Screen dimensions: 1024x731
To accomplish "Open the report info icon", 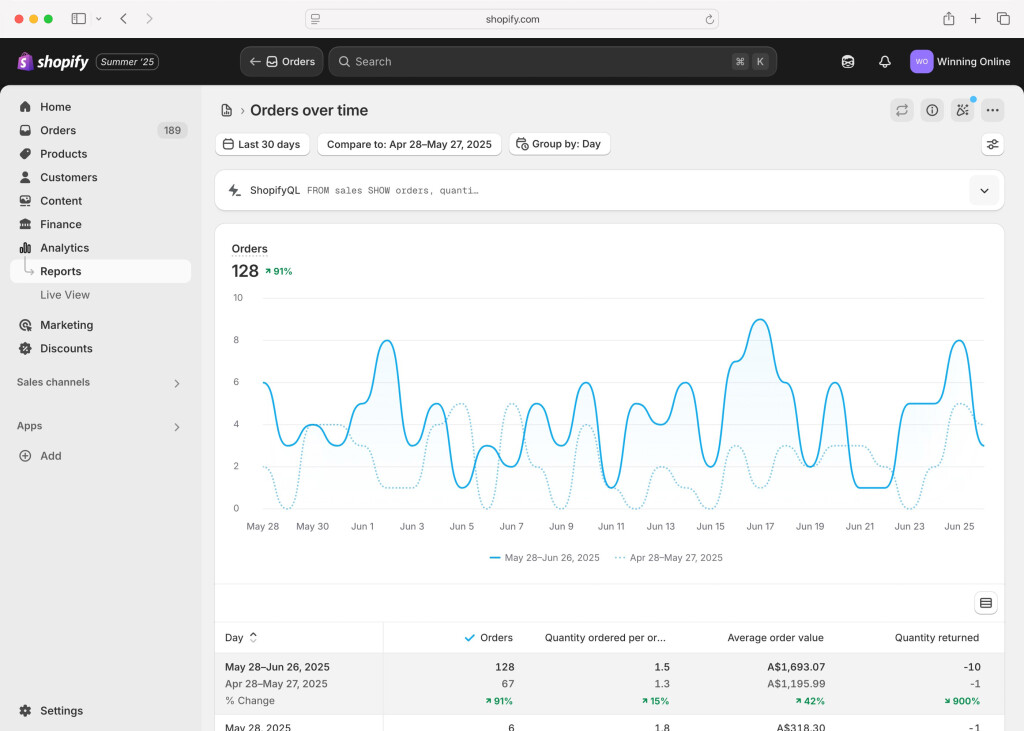I will (x=932, y=111).
